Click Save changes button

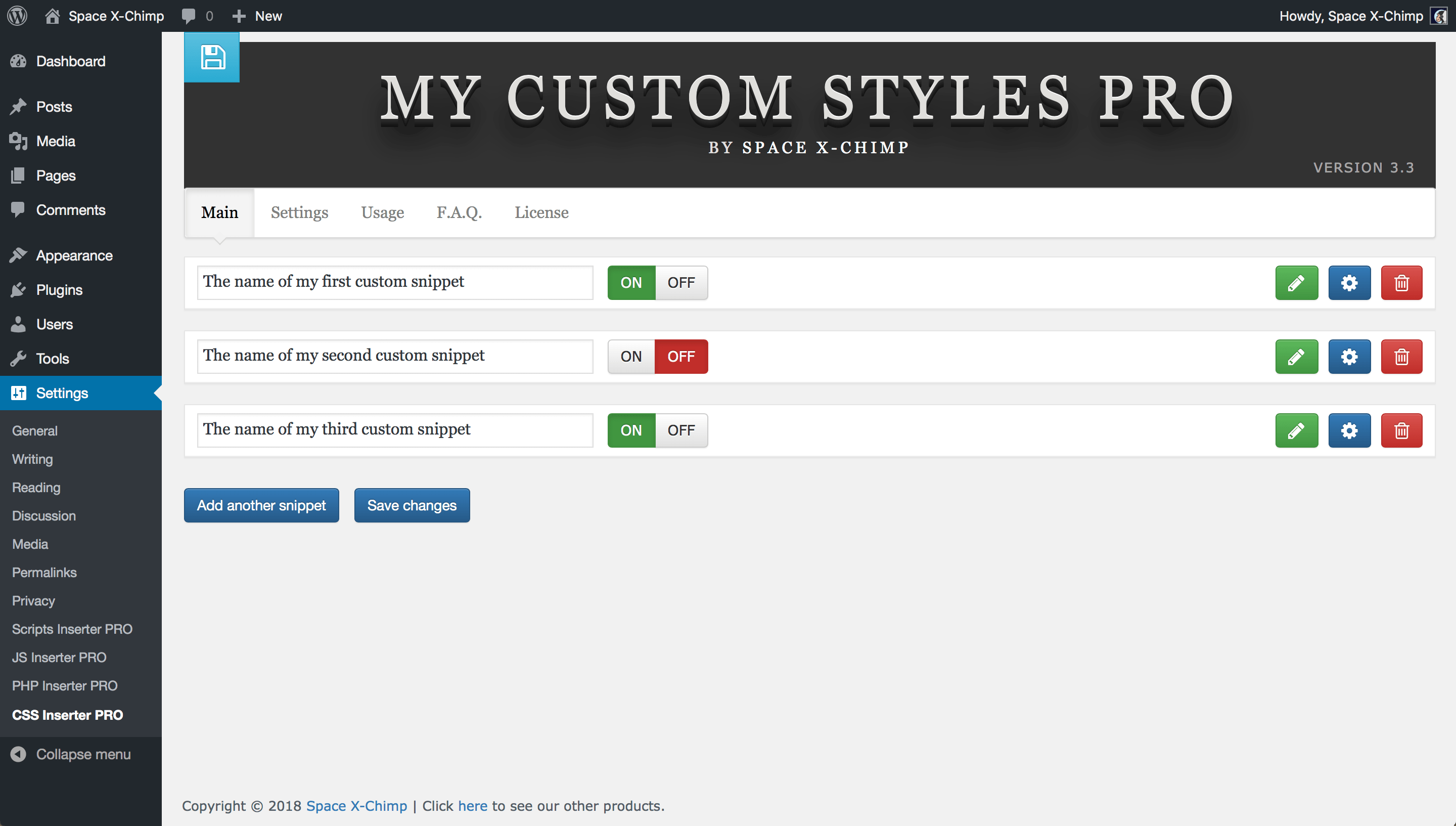click(412, 505)
